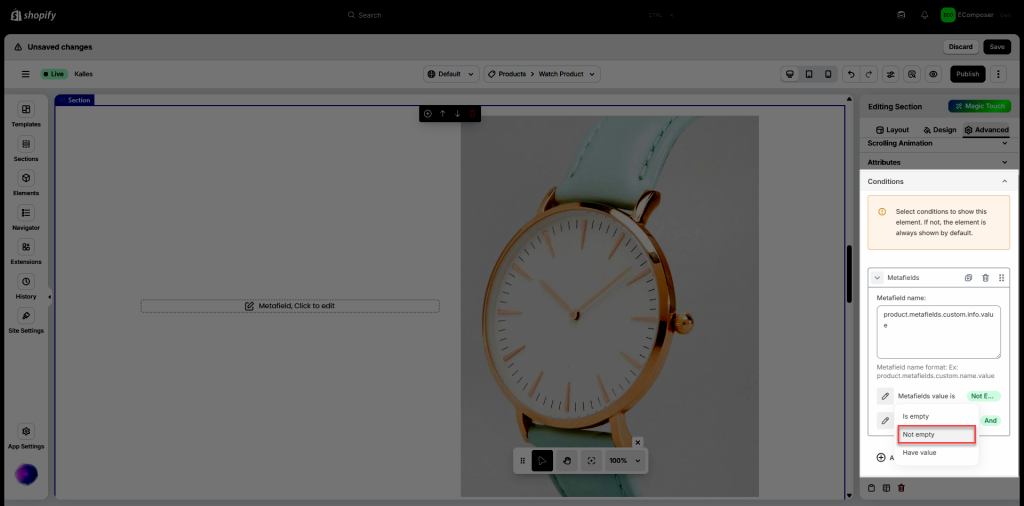Click the Magic Touch button
The image size is (1024, 506).
point(978,106)
